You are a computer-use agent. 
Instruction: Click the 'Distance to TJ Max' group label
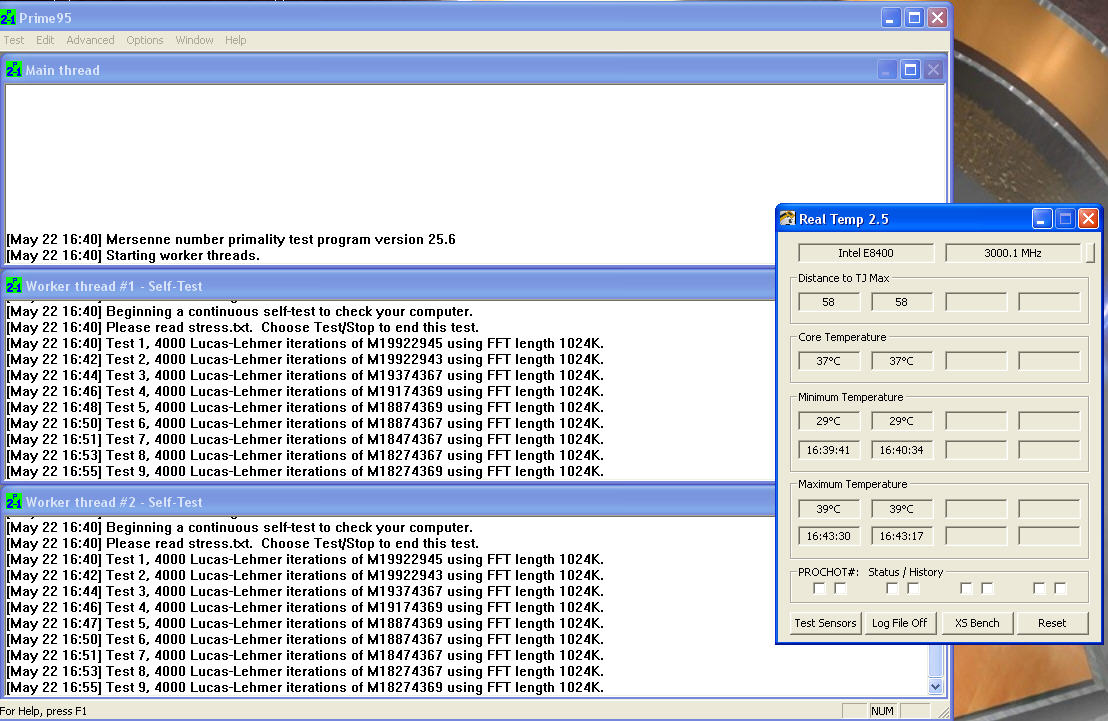point(844,278)
